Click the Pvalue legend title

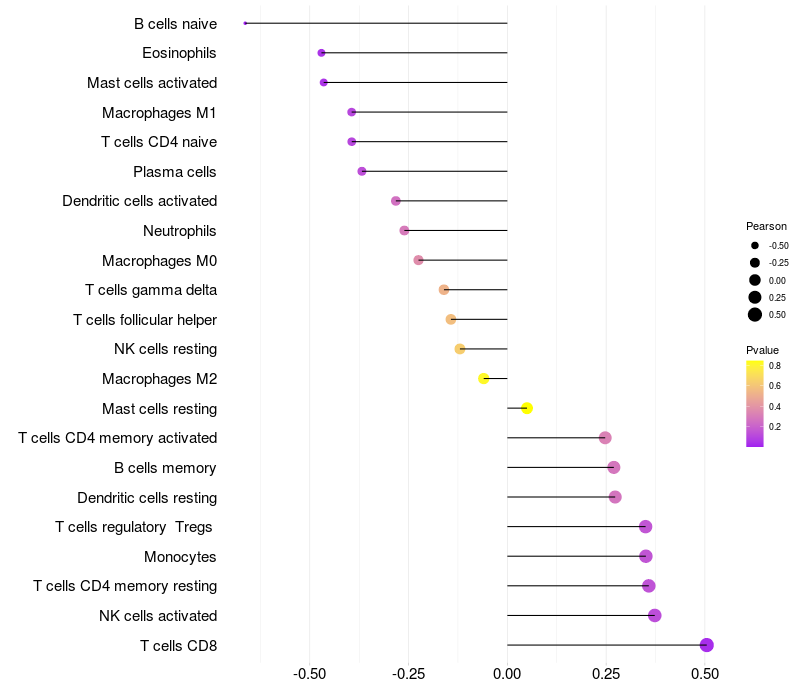762,350
